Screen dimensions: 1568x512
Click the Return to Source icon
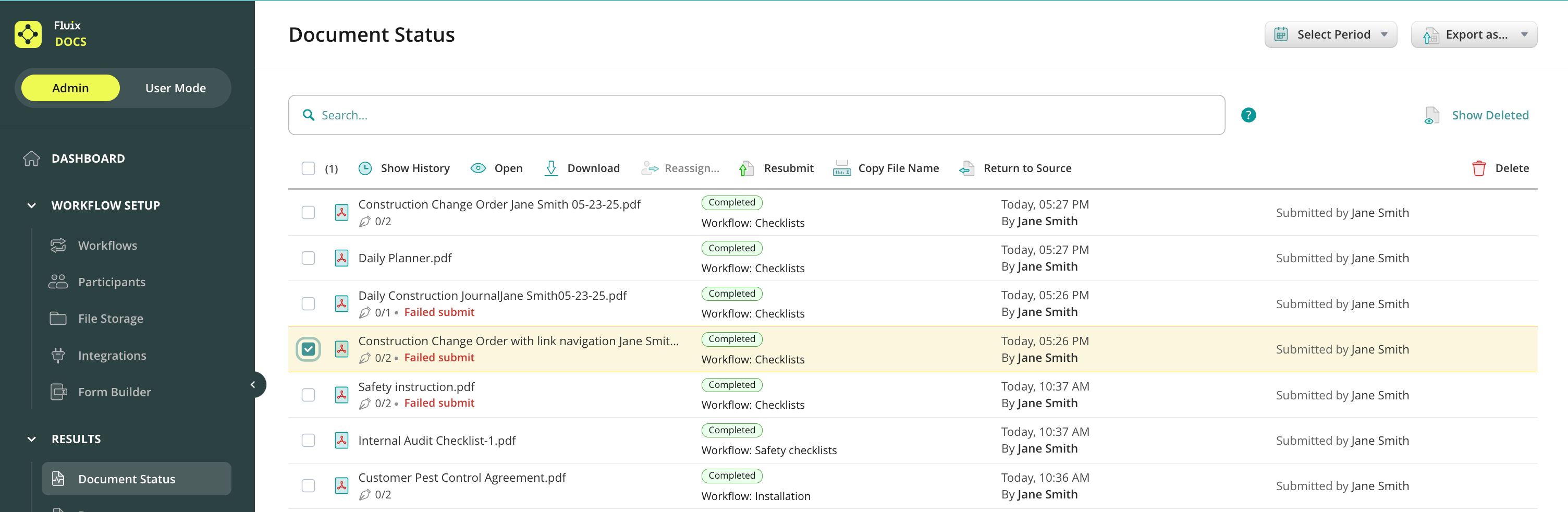[x=966, y=168]
